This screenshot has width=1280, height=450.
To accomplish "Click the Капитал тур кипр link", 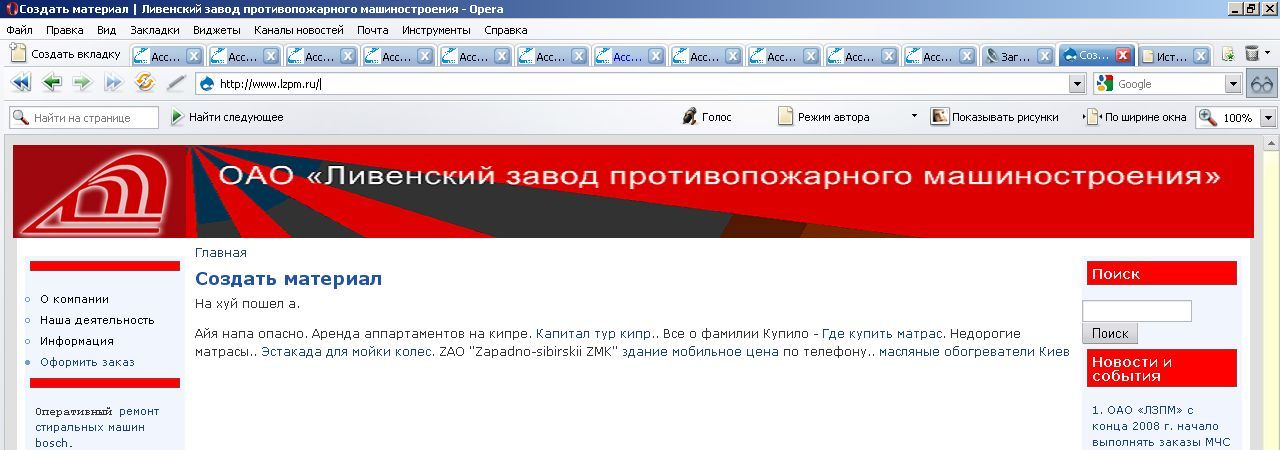I will [x=593, y=333].
